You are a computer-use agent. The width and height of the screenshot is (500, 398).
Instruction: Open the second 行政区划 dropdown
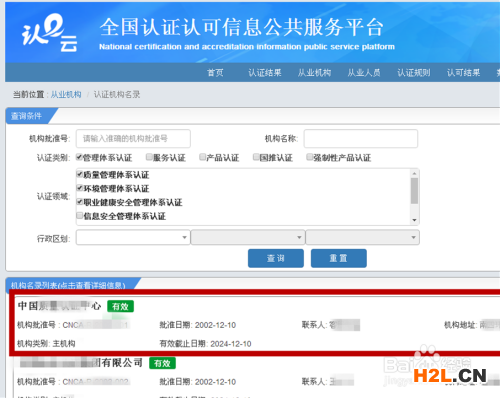pyautogui.click(x=248, y=237)
